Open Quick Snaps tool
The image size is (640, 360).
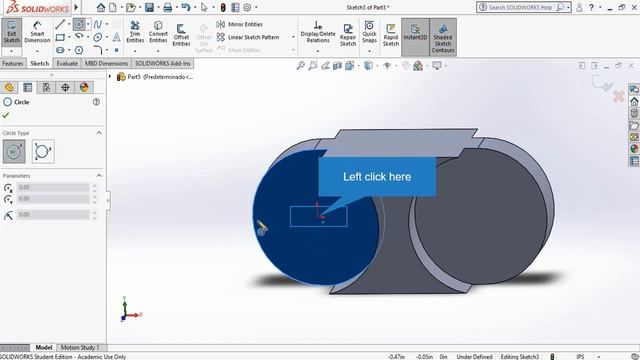(x=369, y=32)
